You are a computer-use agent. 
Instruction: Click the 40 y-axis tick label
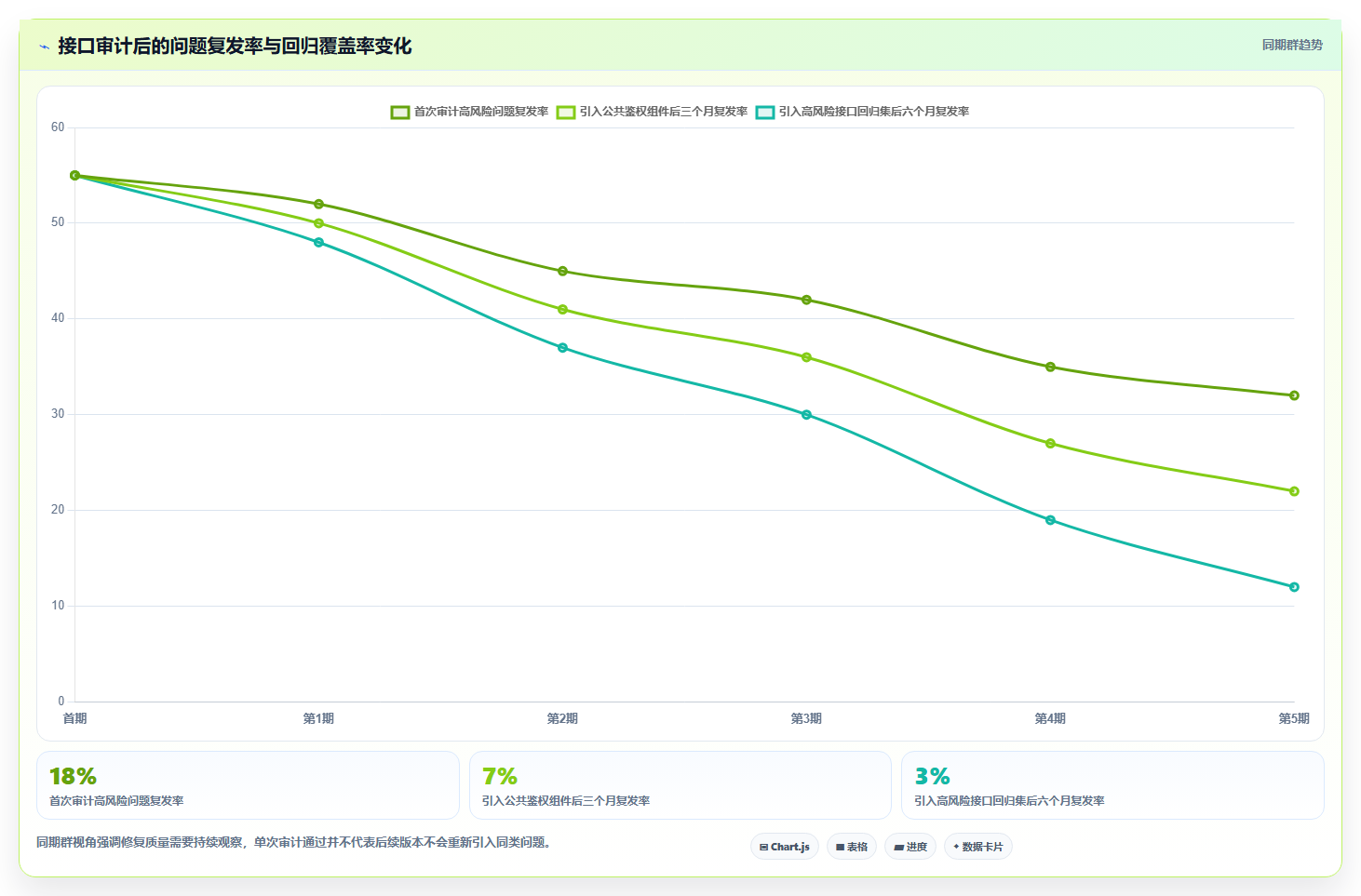coord(58,318)
